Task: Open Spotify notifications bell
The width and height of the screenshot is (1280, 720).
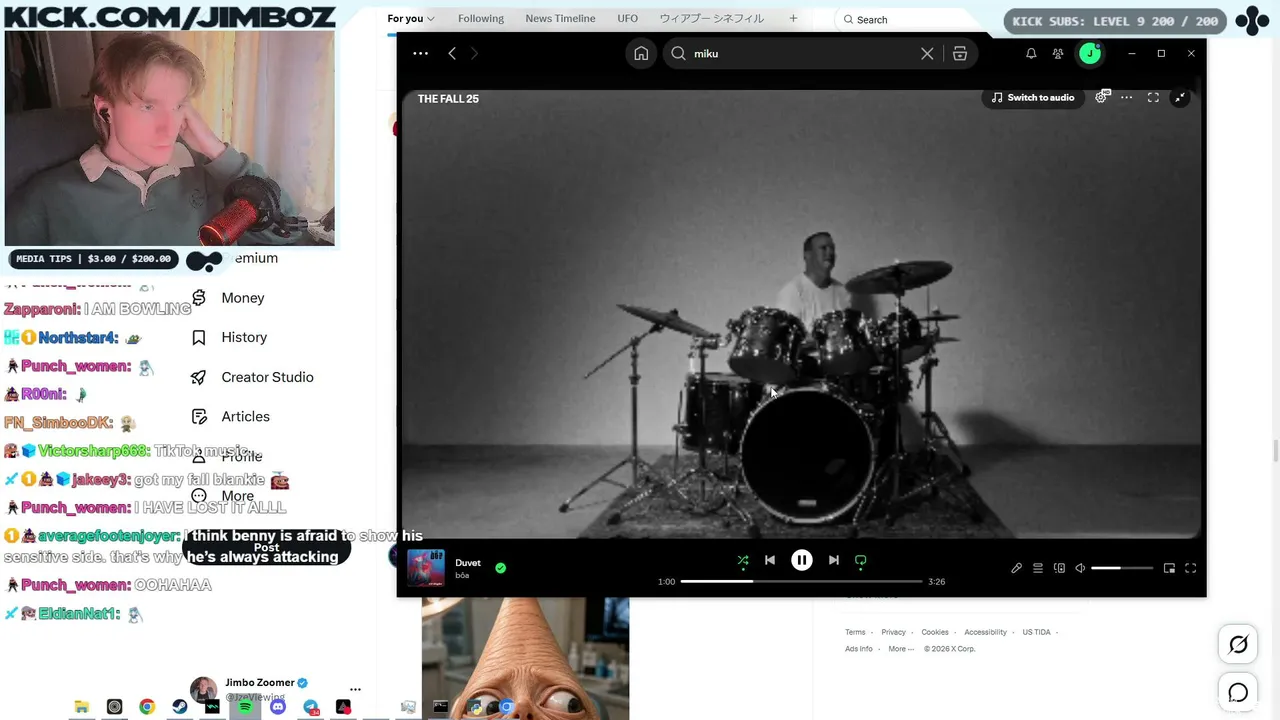Action: [x=1031, y=53]
